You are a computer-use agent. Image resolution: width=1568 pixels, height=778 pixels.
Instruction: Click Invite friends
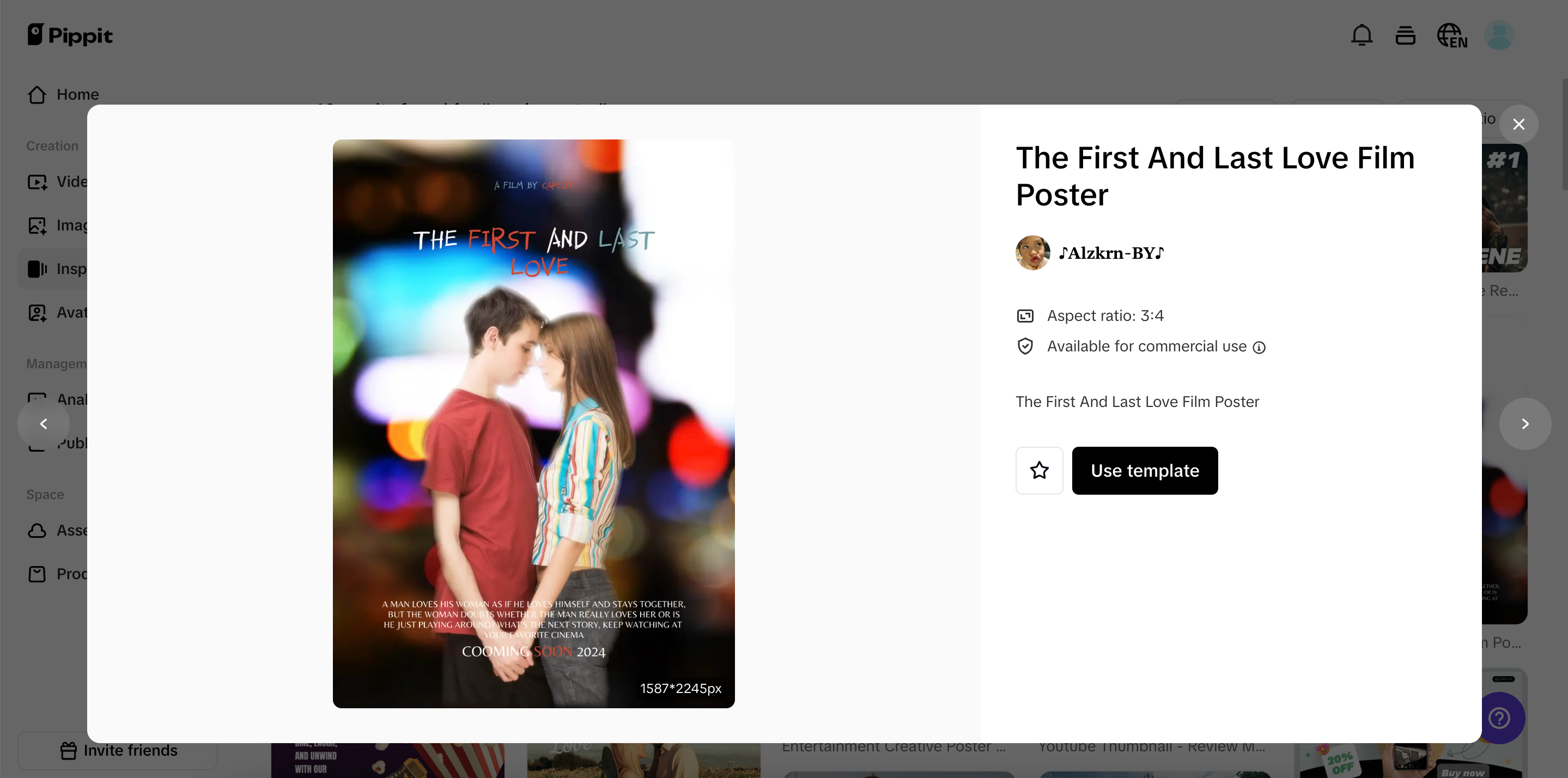click(x=118, y=750)
